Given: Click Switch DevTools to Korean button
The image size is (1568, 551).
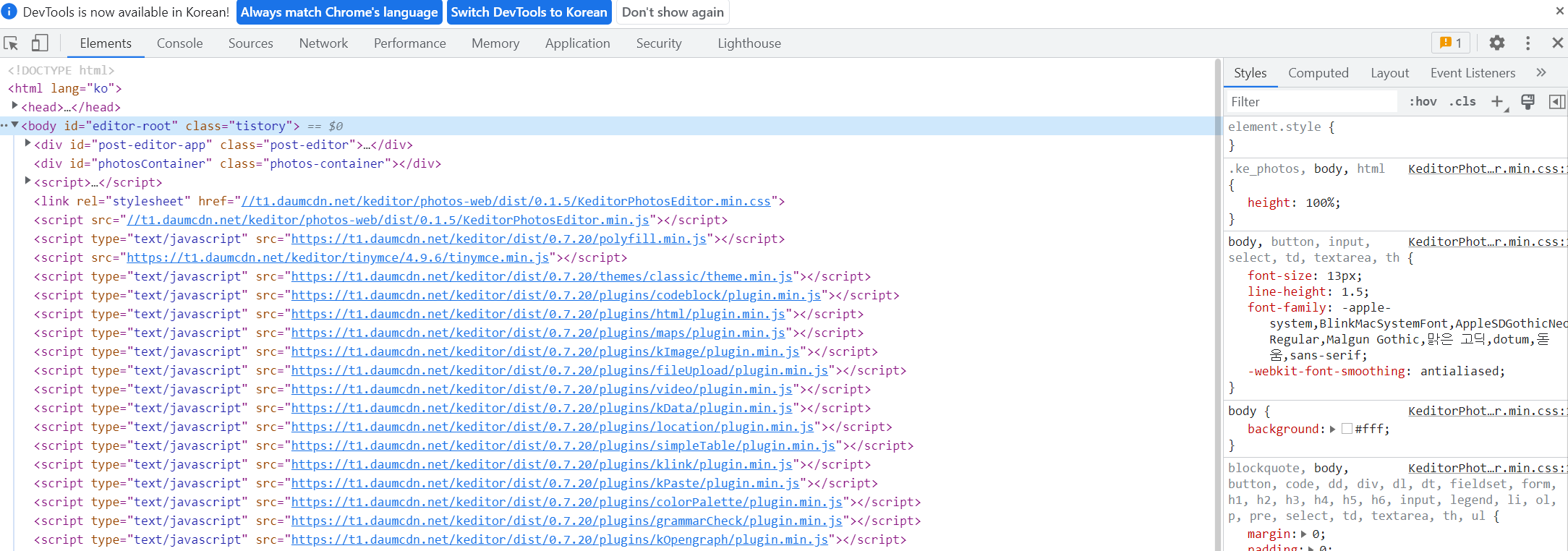Looking at the screenshot, I should click(529, 12).
